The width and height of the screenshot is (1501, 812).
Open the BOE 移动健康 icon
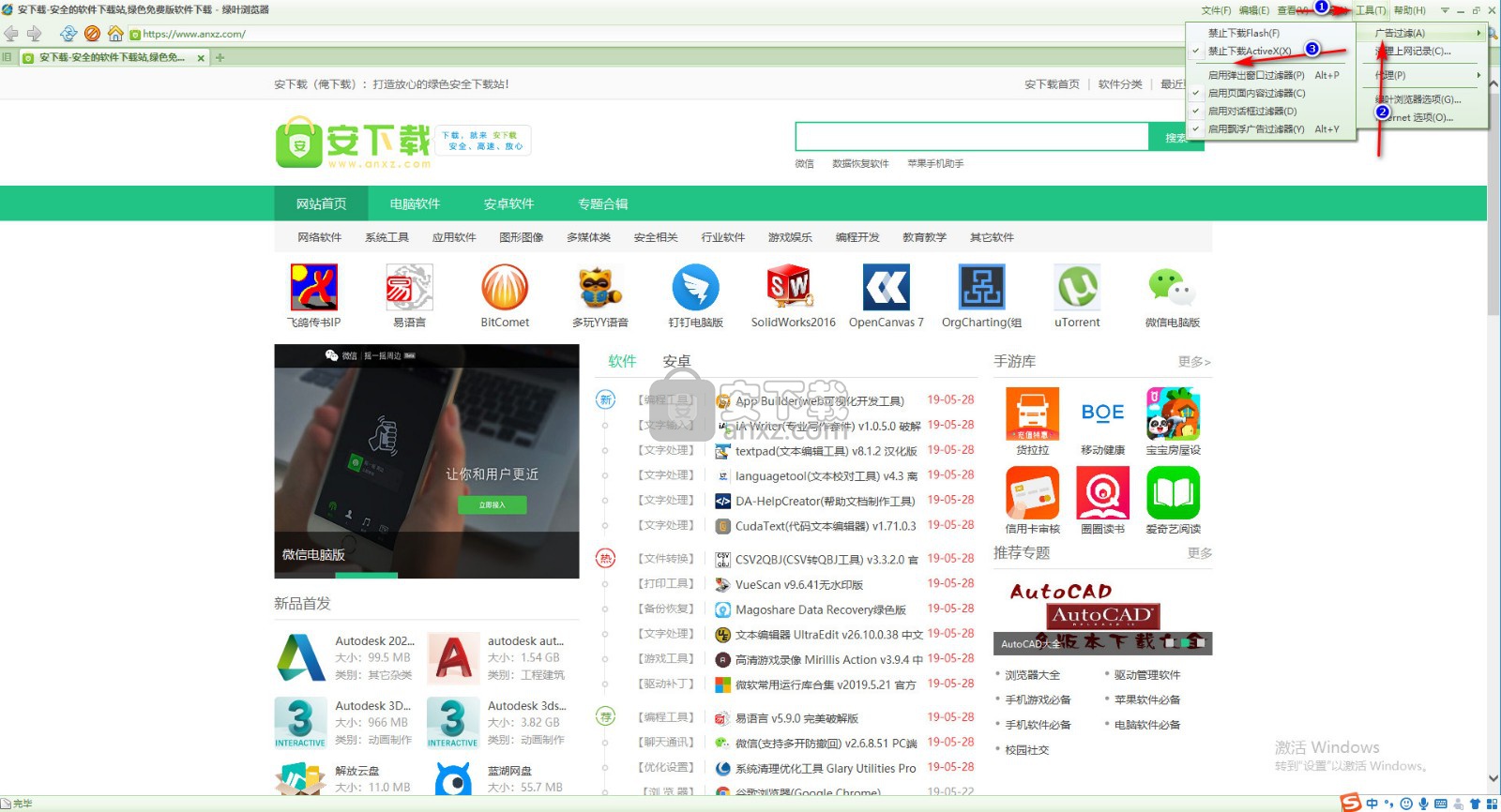1103,414
